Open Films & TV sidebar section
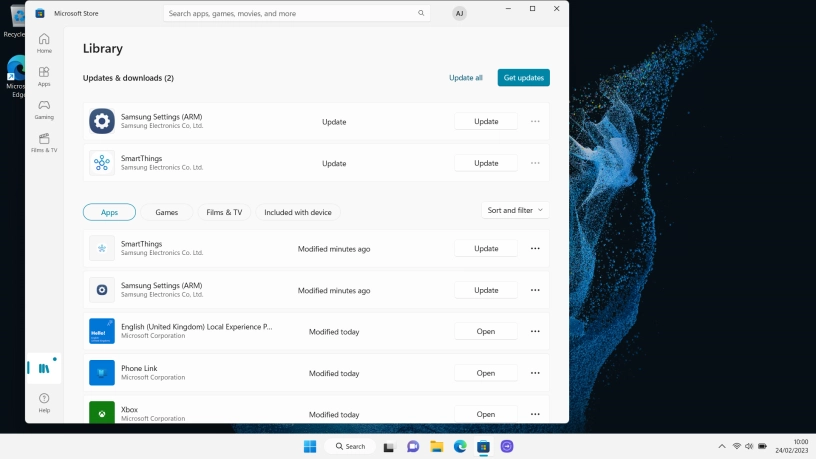The image size is (816, 459). (44, 142)
